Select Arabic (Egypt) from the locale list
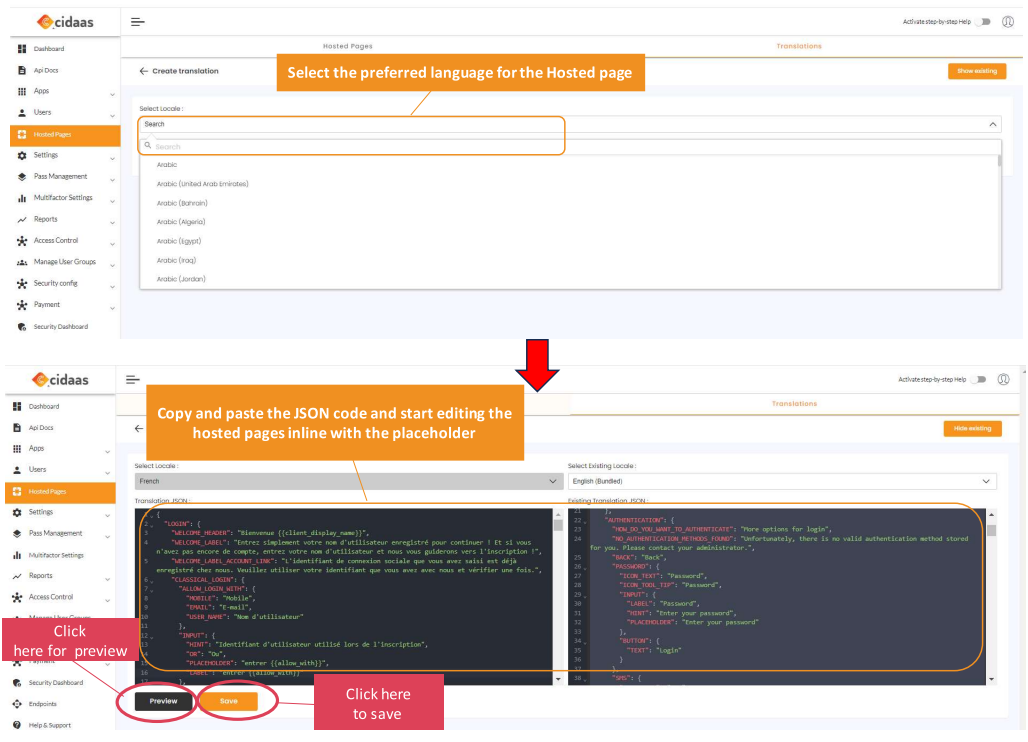This screenshot has height=742, width=1028. click(x=181, y=240)
